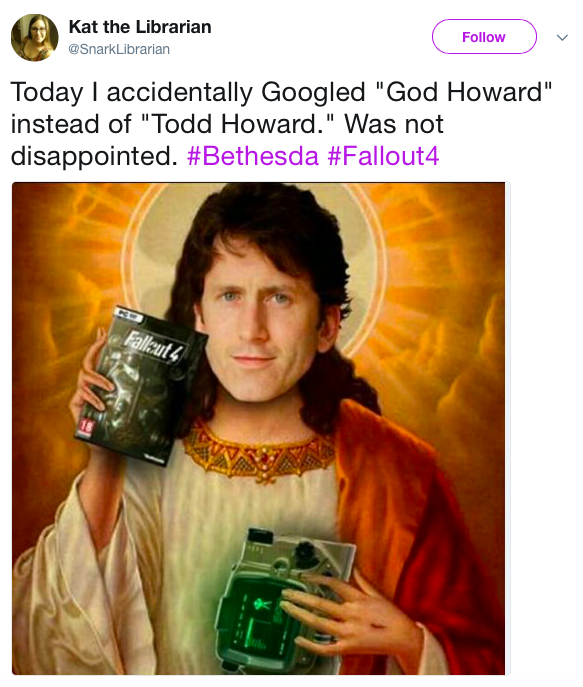Viewport: 583px width, 687px height.
Task: Open the #Fallout4 hashtag
Action: click(383, 156)
